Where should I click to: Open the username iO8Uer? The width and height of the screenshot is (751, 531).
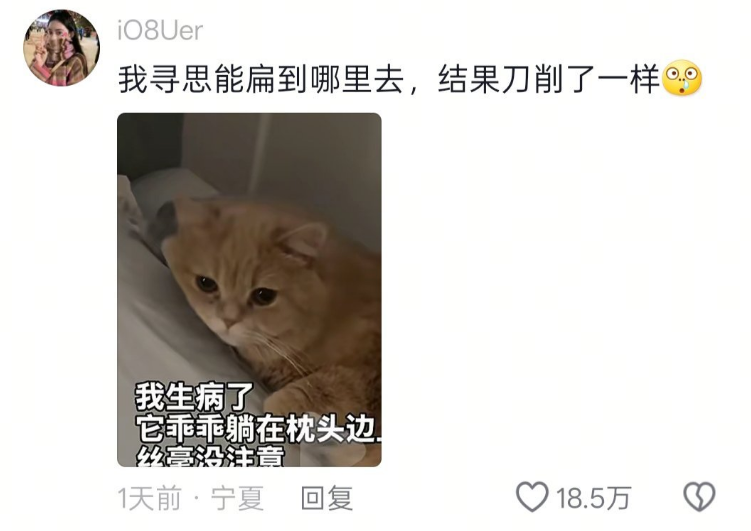[160, 31]
